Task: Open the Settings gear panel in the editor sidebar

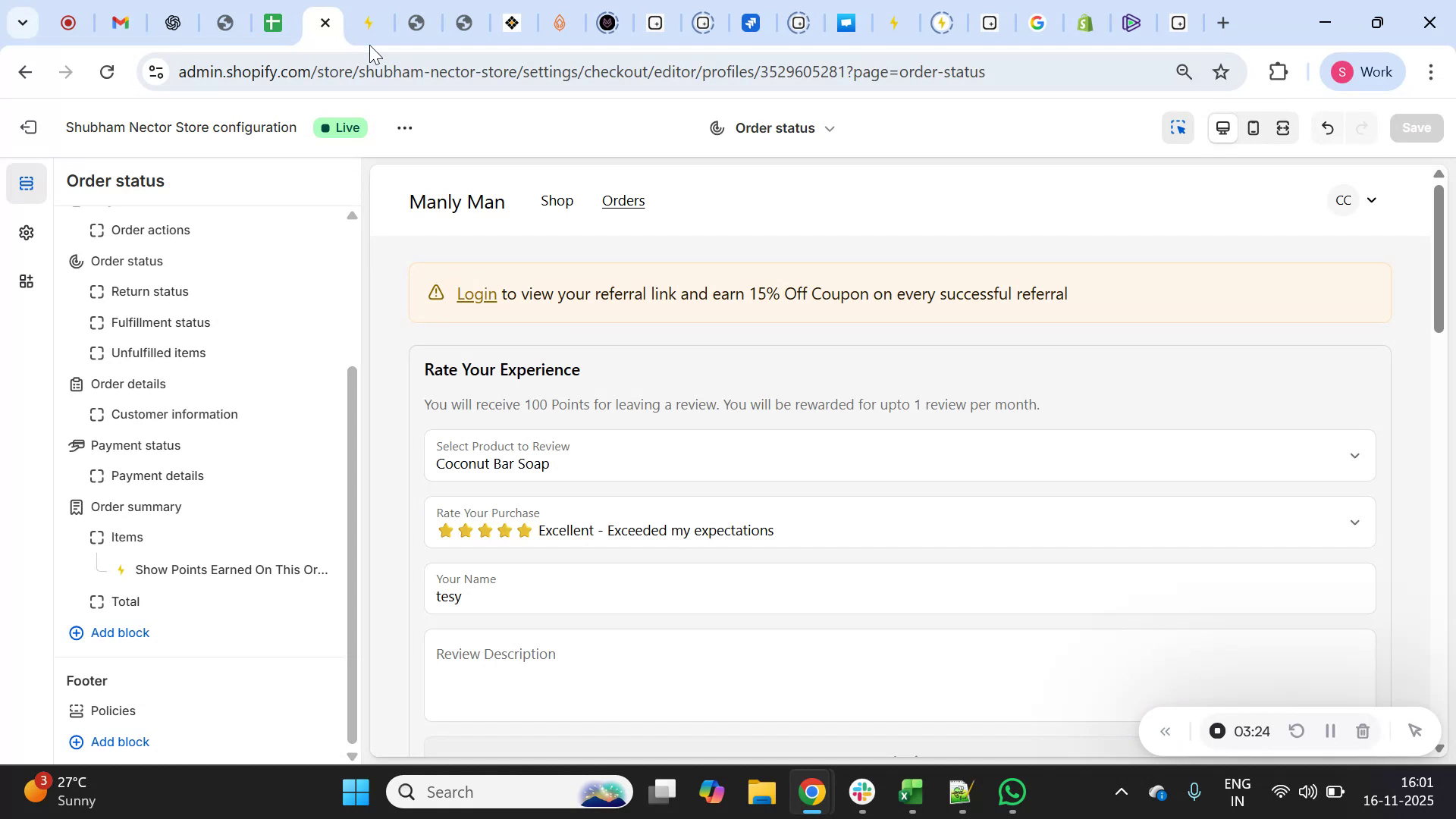Action: pos(27,233)
